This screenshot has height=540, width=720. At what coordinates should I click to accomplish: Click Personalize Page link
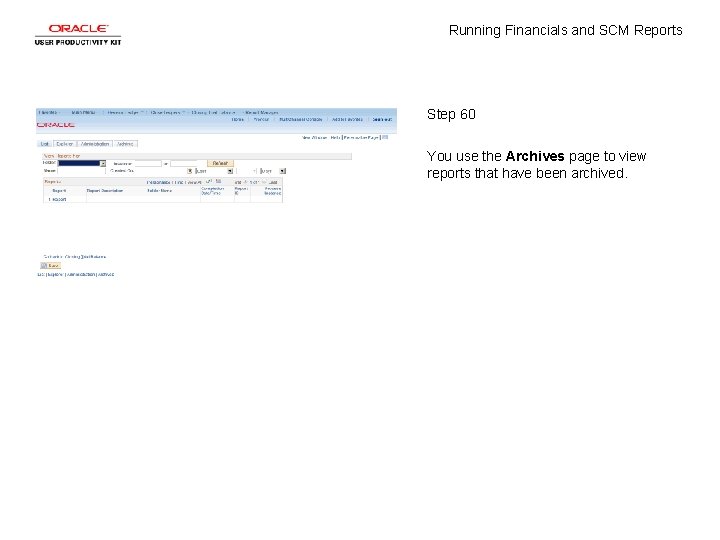[361, 137]
